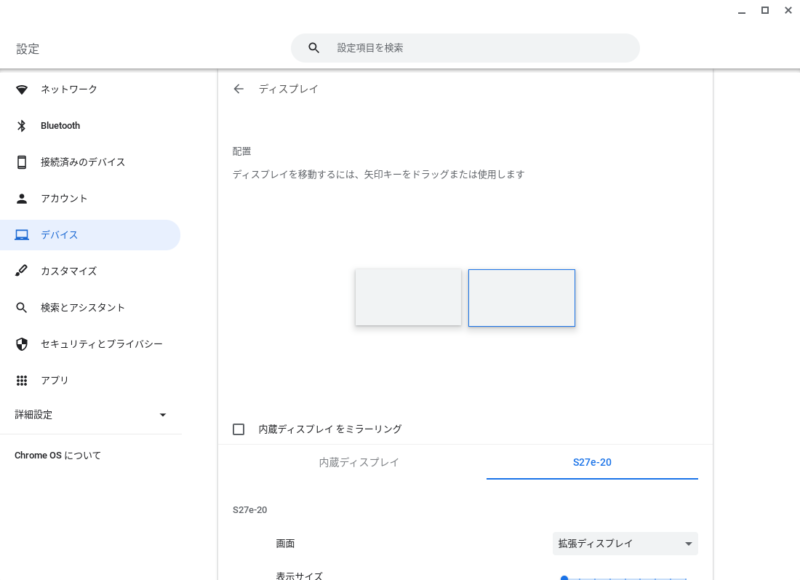Select the S27e-20 tab
This screenshot has height=580, width=800.
pyautogui.click(x=592, y=462)
